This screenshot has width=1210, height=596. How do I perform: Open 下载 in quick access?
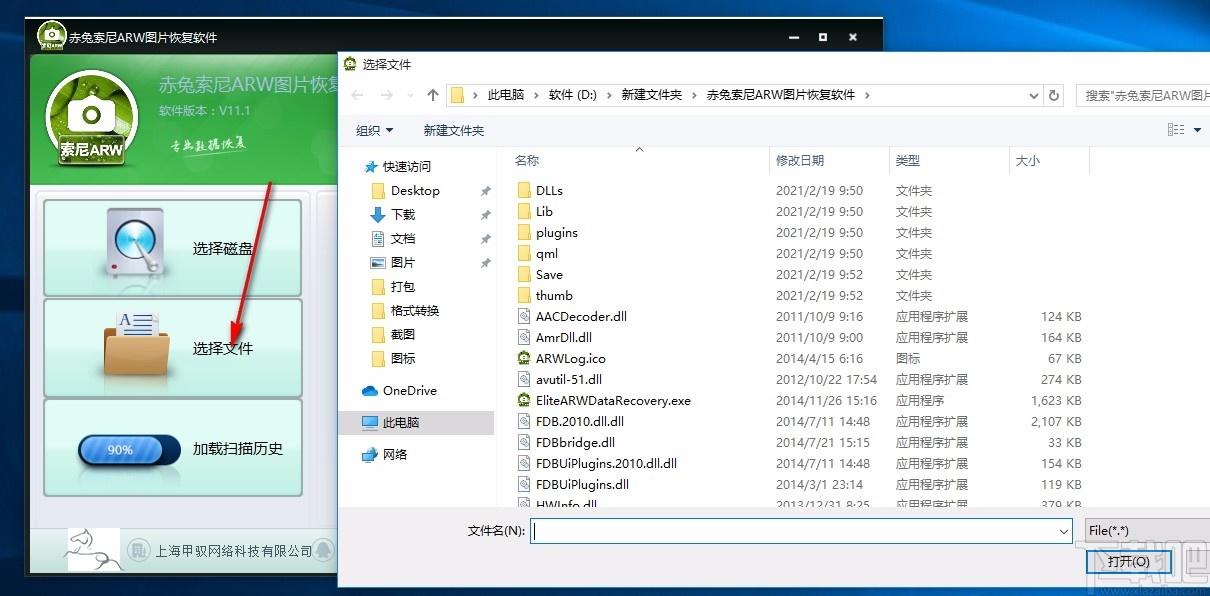(x=403, y=214)
